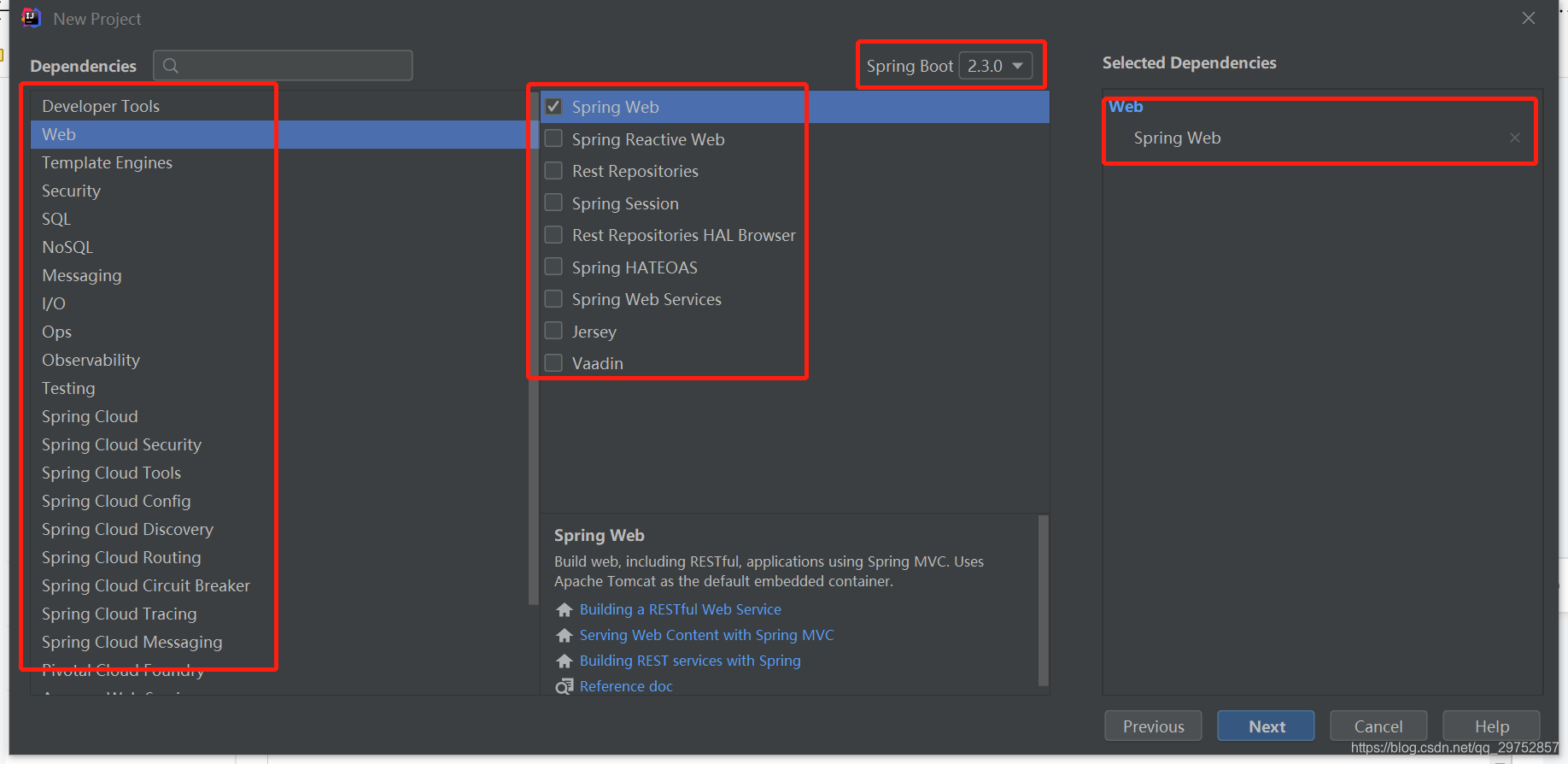Check Rest Repositories HAL Browser
The image size is (1568, 764).
553,235
